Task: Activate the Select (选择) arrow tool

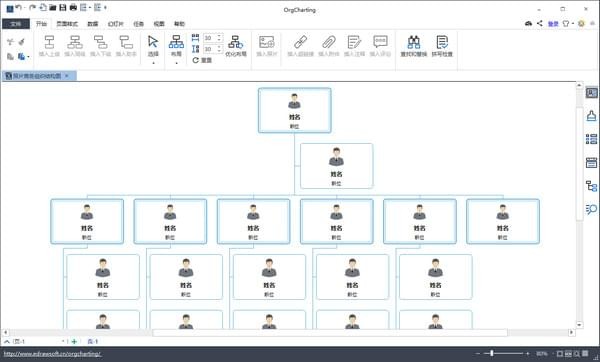Action: coord(153,41)
